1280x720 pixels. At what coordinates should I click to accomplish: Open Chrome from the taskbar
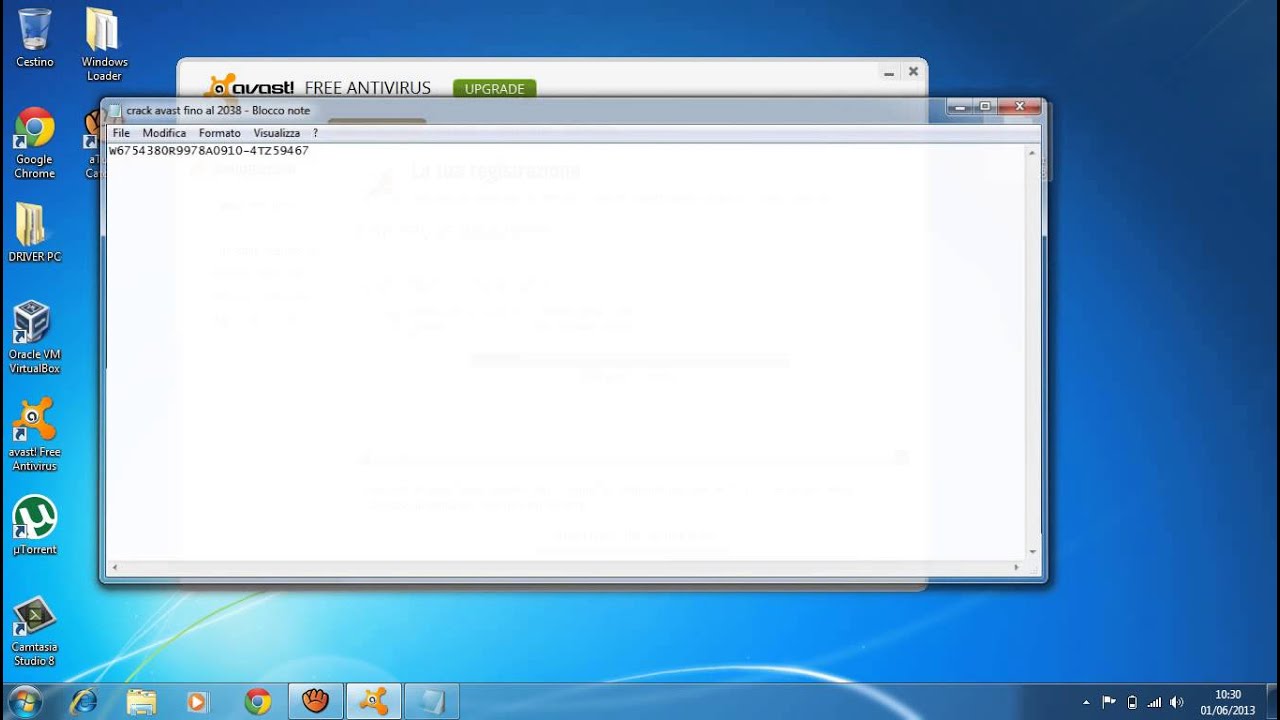click(x=257, y=702)
